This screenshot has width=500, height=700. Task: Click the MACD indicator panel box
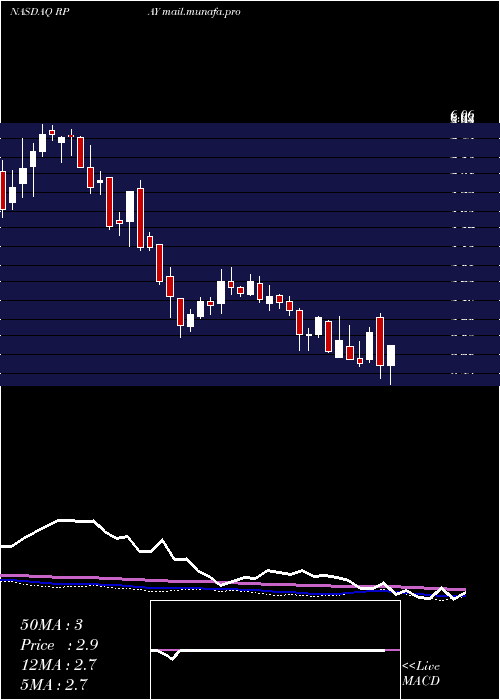[x=275, y=650]
